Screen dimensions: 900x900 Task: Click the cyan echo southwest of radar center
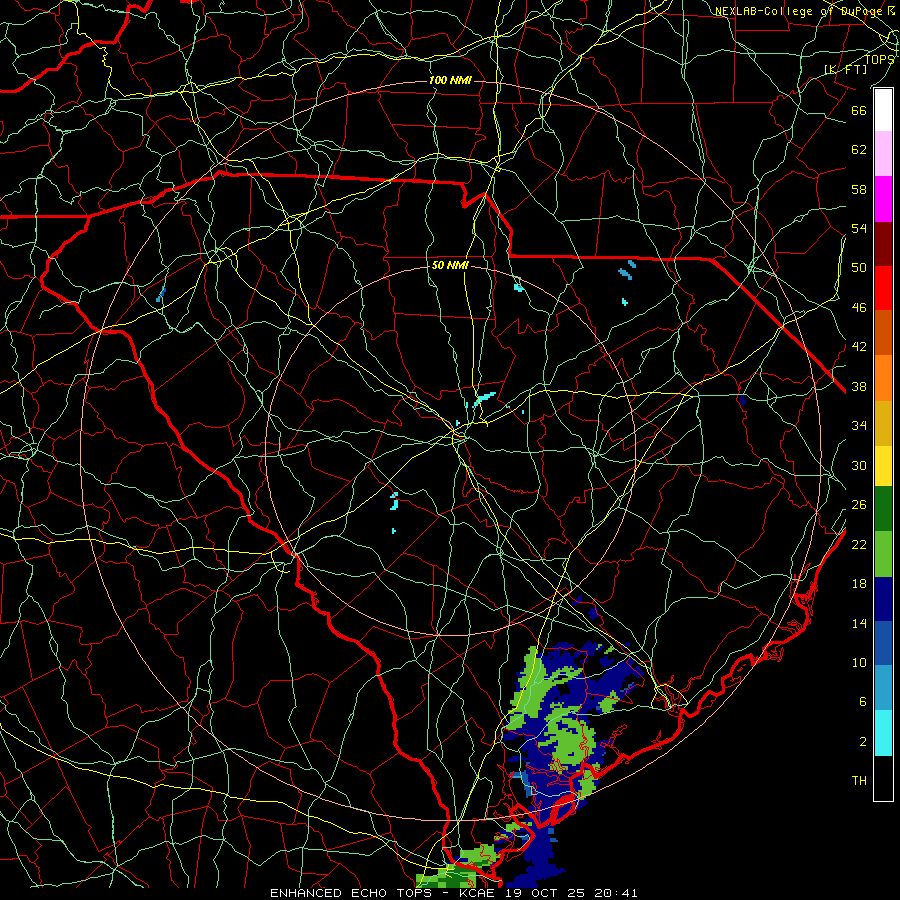pos(394,501)
